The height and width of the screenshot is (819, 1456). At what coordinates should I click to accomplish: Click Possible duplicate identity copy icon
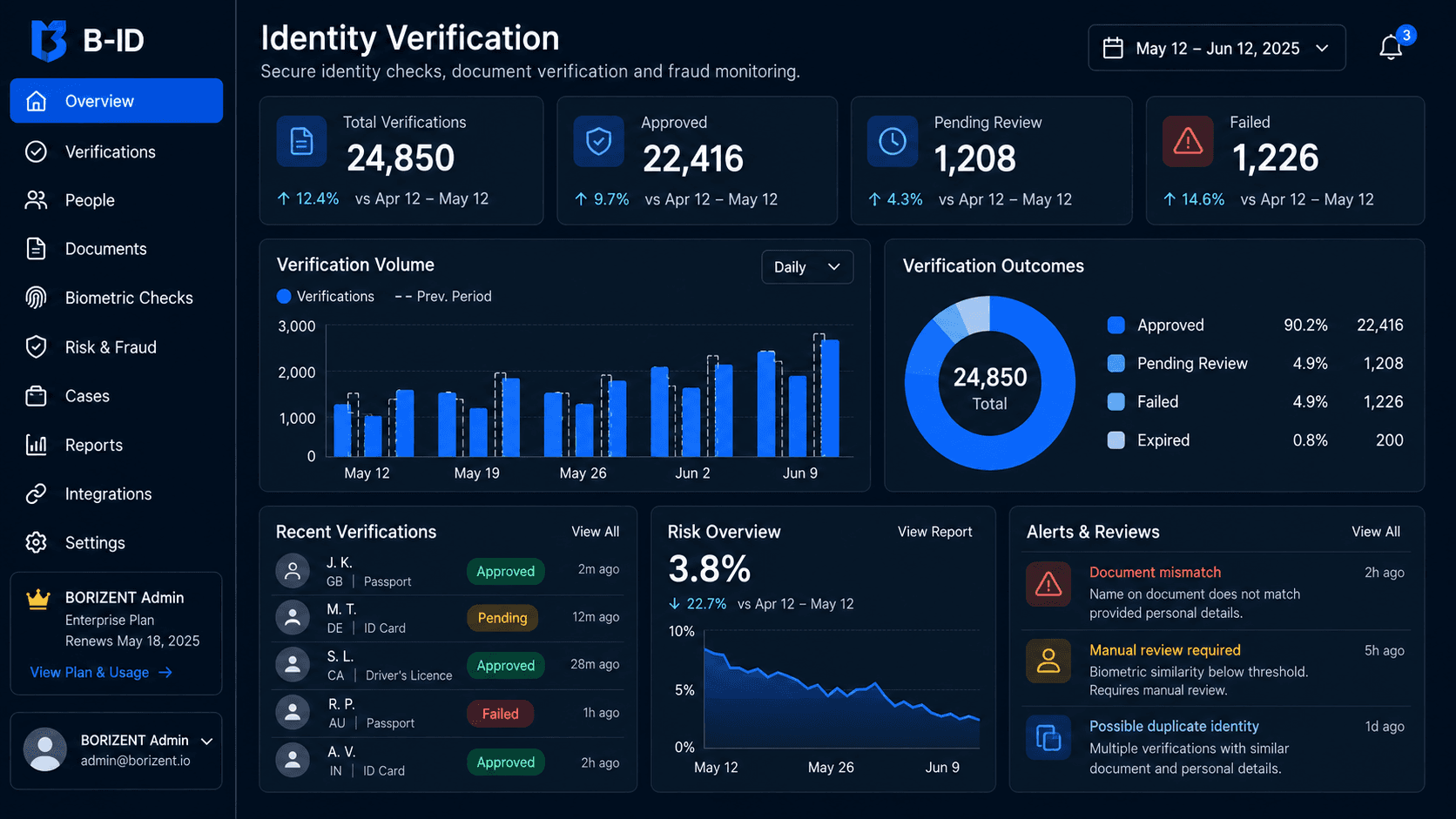(x=1048, y=738)
